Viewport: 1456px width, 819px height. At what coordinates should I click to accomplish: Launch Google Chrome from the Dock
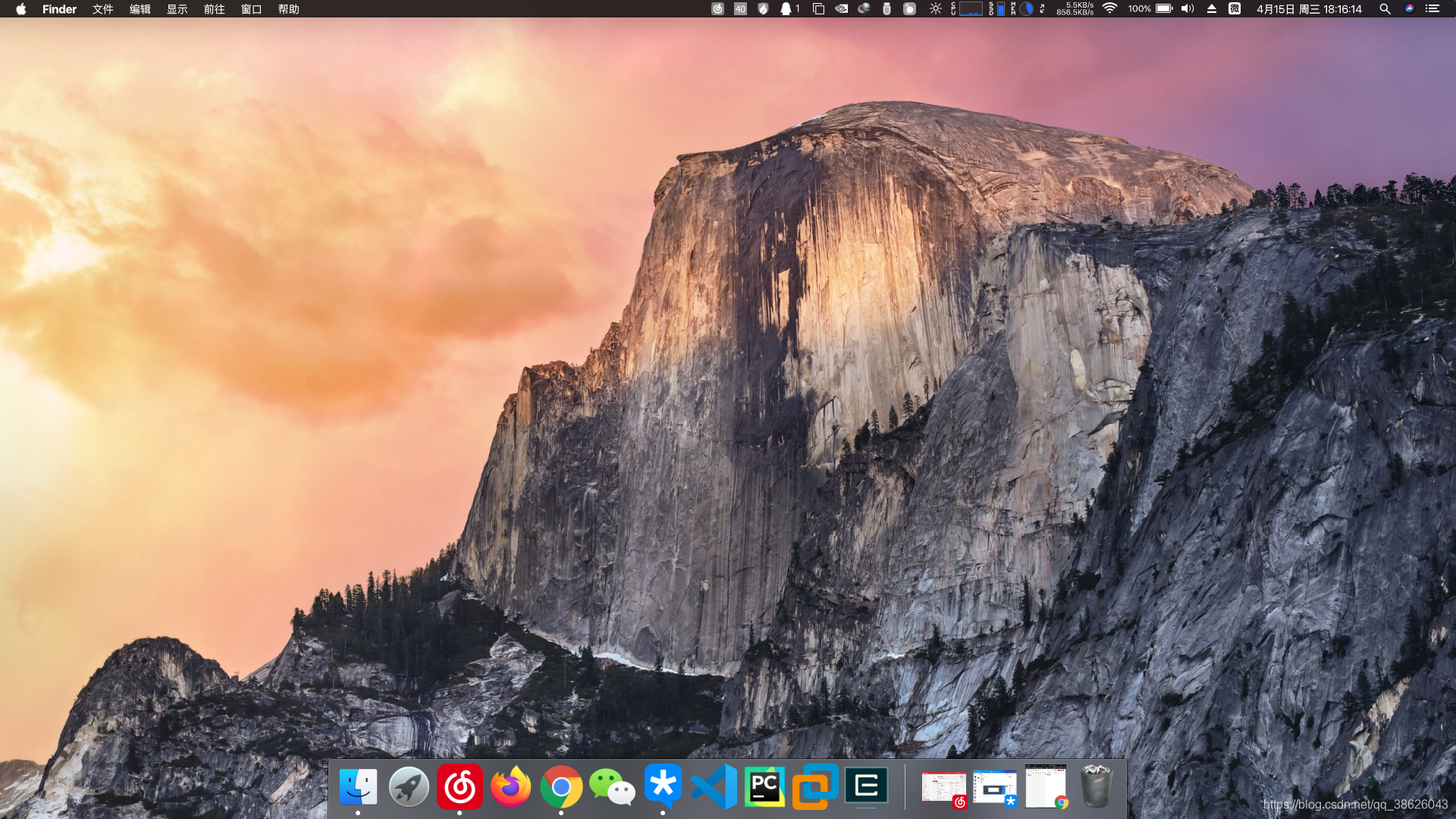point(561,787)
